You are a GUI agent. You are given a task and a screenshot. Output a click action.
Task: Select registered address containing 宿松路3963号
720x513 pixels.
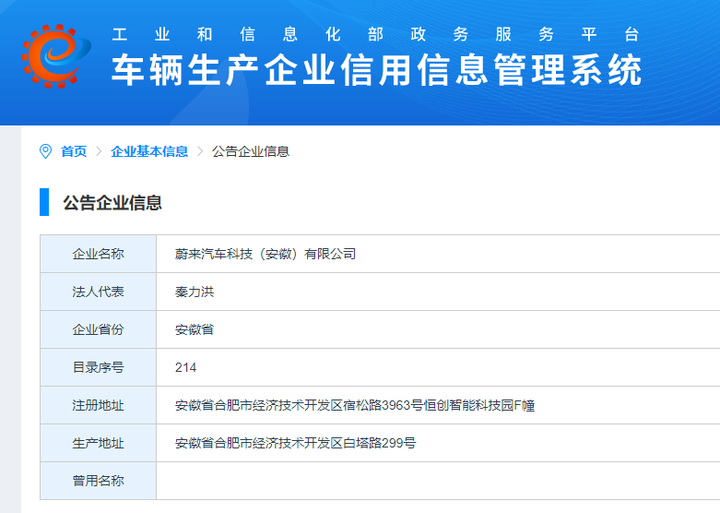click(x=355, y=405)
